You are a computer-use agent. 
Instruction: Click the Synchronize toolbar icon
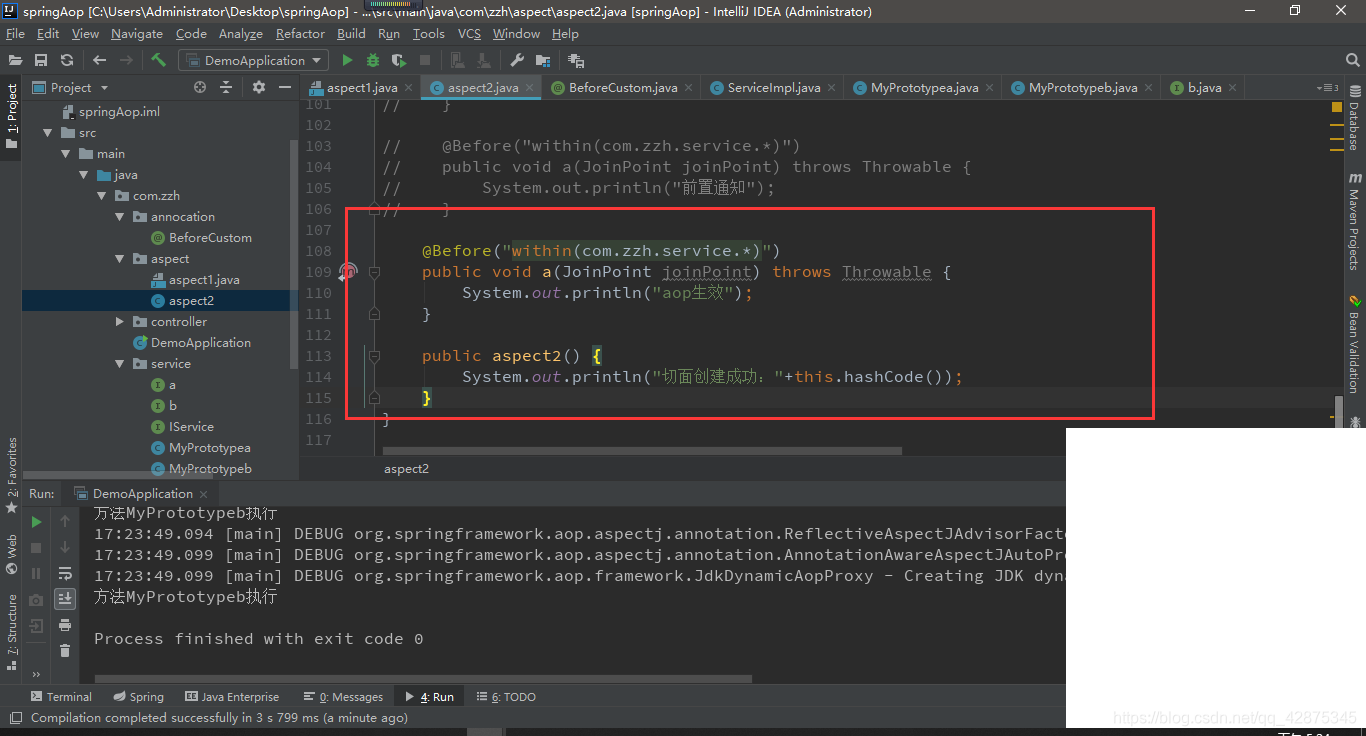coord(67,60)
